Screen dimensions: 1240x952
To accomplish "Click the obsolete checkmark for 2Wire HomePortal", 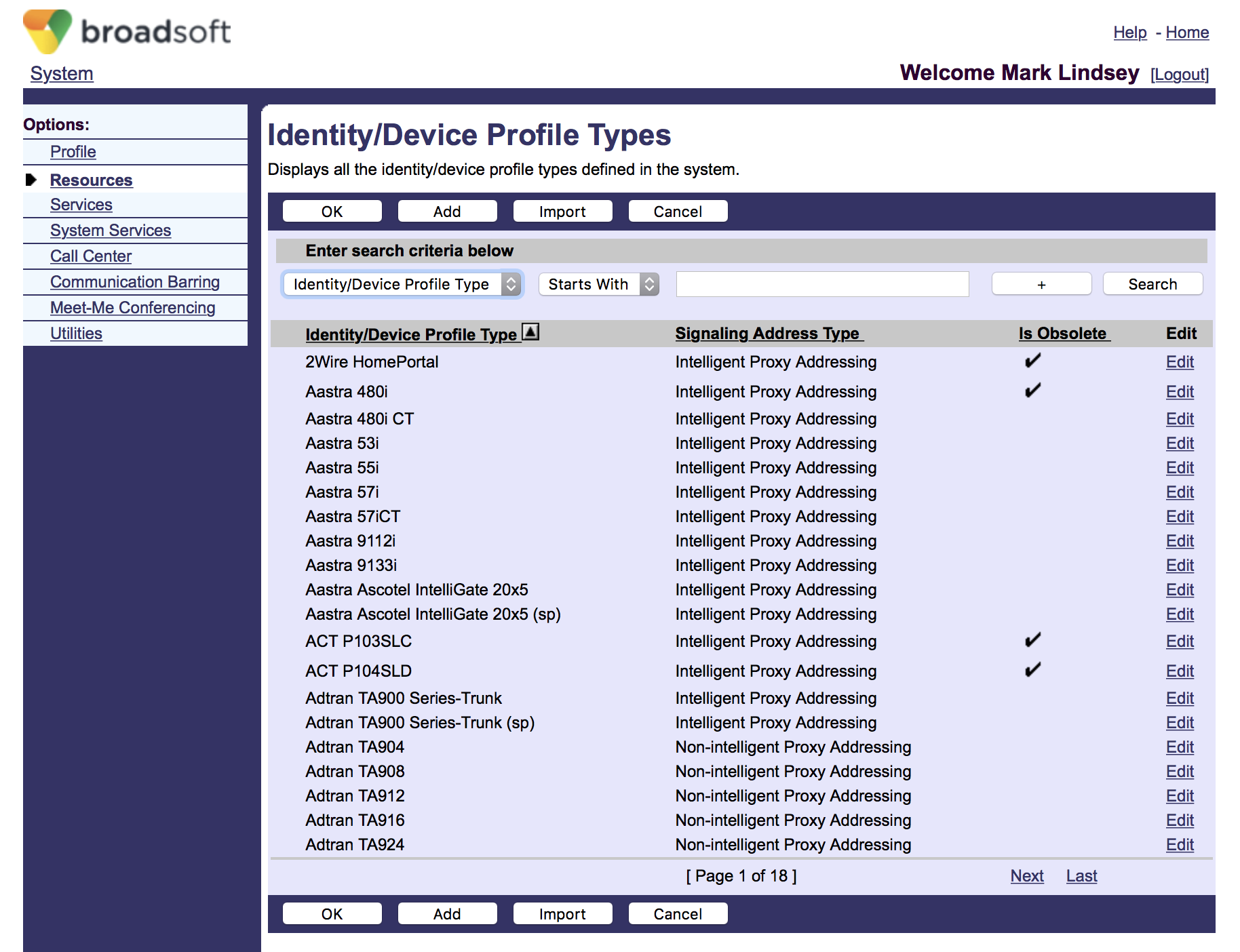I will click(x=1032, y=361).
